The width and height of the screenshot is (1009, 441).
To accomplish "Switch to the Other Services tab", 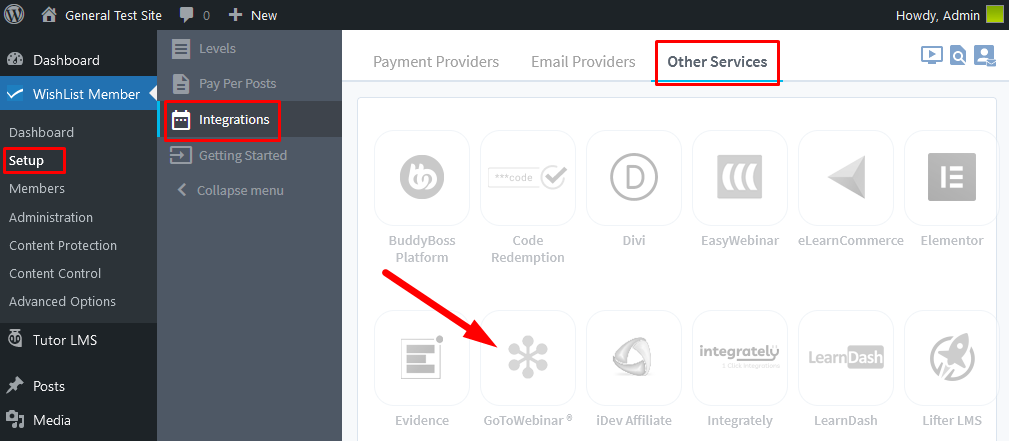I will (717, 62).
